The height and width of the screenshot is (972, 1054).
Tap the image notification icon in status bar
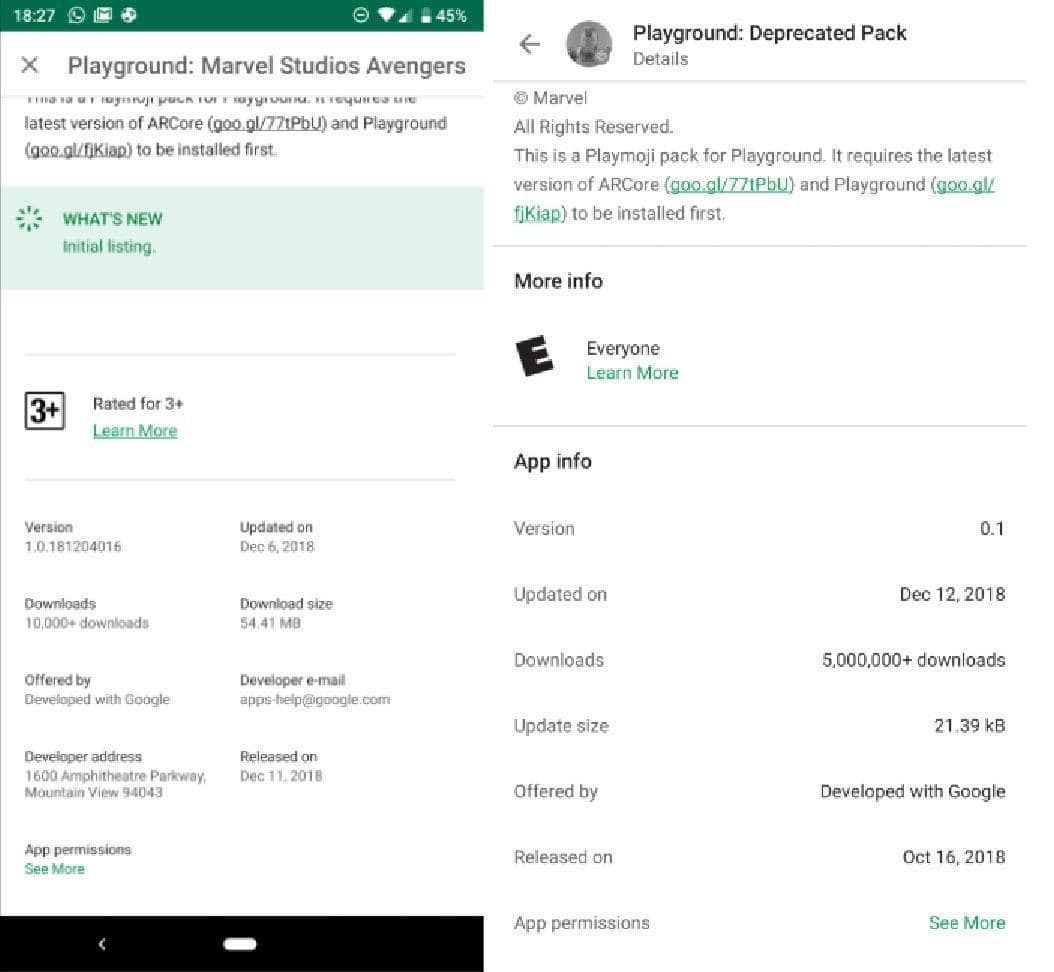102,15
